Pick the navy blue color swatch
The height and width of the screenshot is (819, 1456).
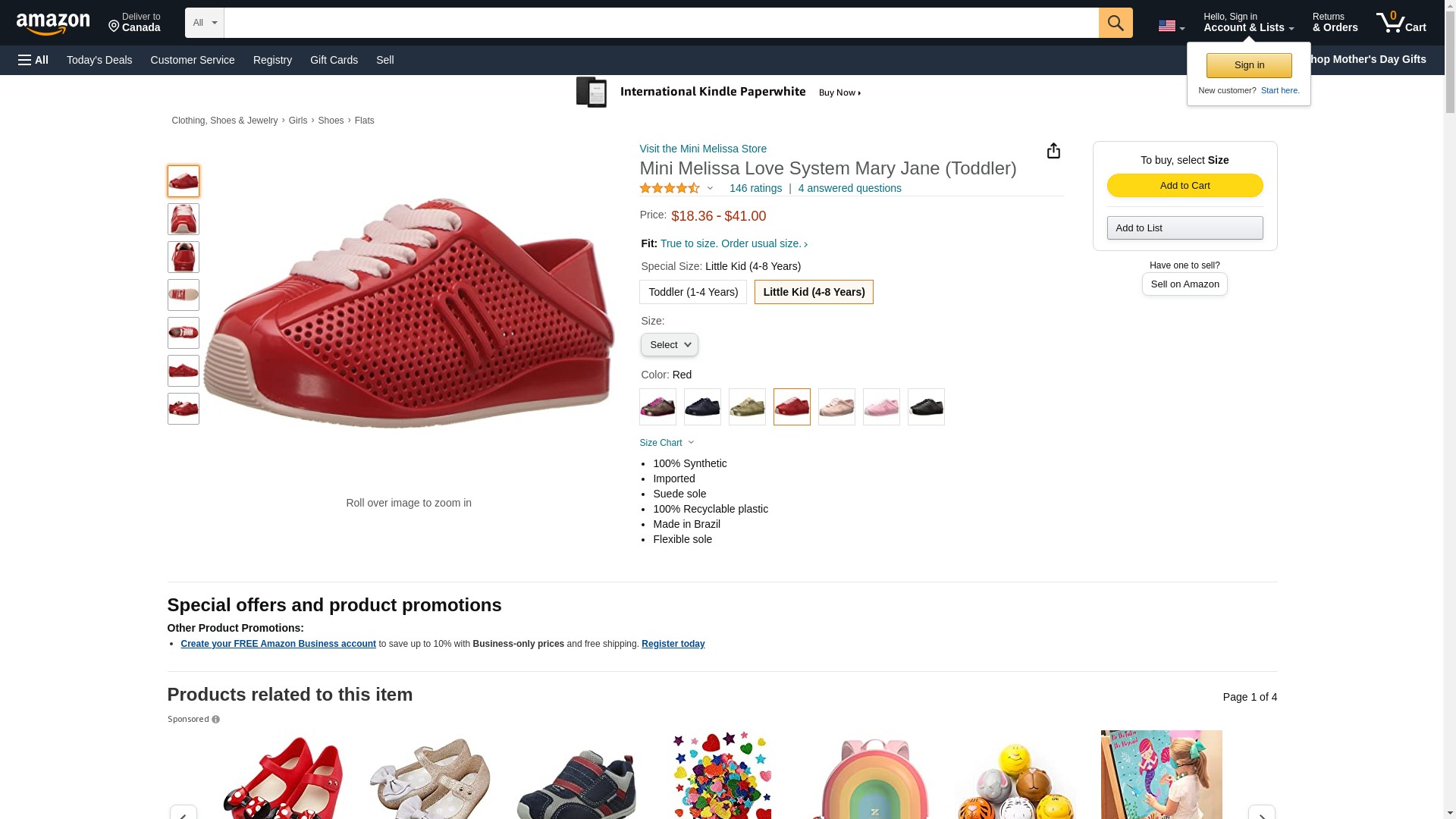pos(702,407)
